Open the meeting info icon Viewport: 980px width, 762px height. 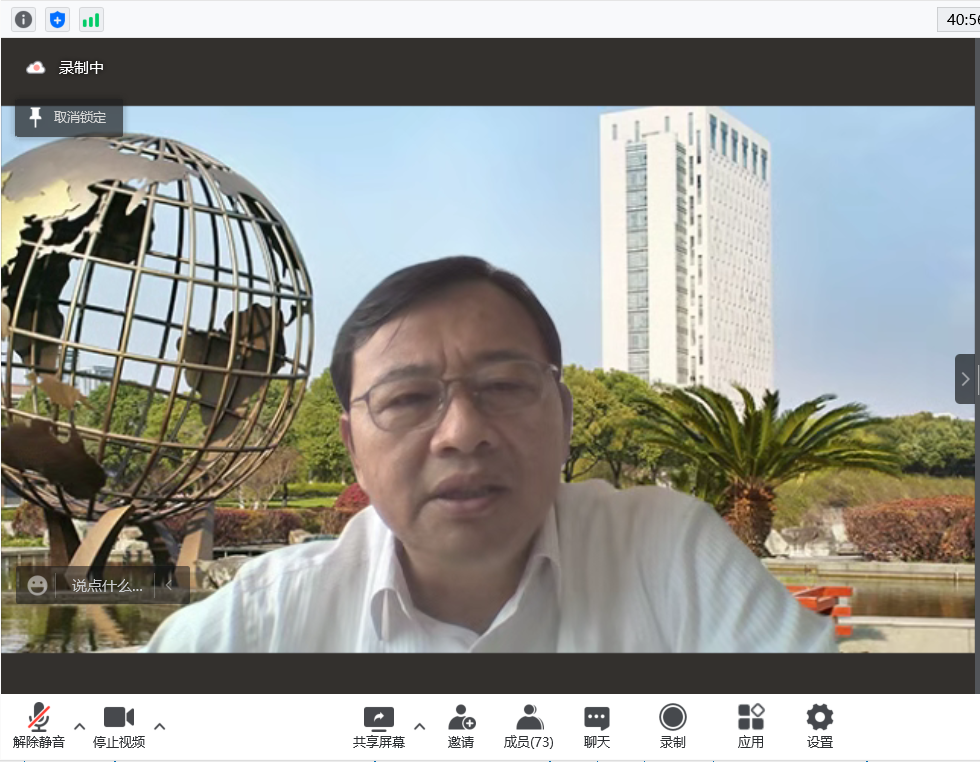[x=23, y=19]
